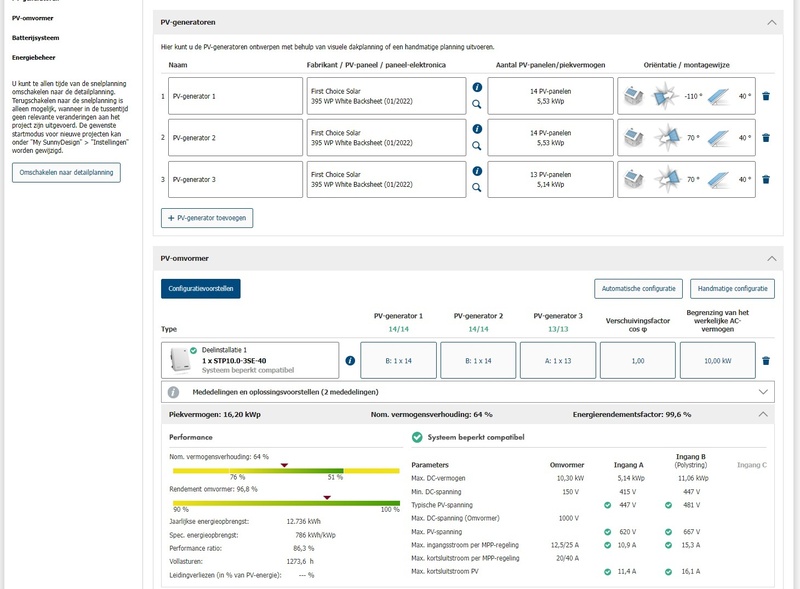Click the info icon for PV-generator 3

(477, 171)
